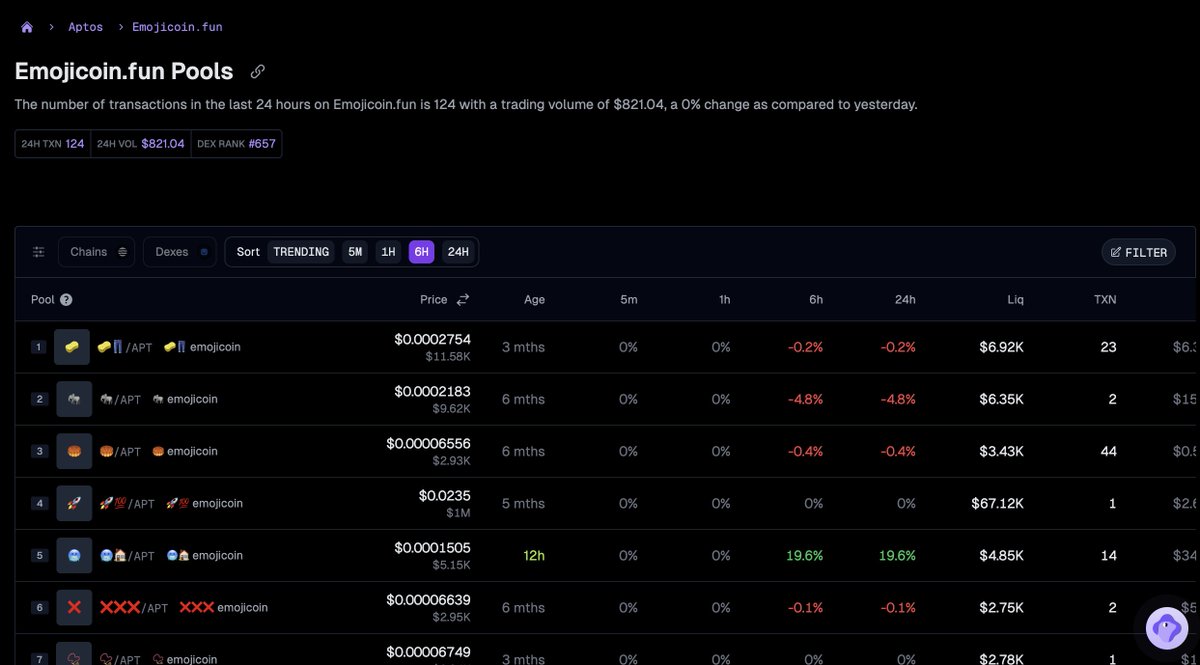Sort table by 1h column
Screen dimensions: 1200x665
(x=724, y=299)
